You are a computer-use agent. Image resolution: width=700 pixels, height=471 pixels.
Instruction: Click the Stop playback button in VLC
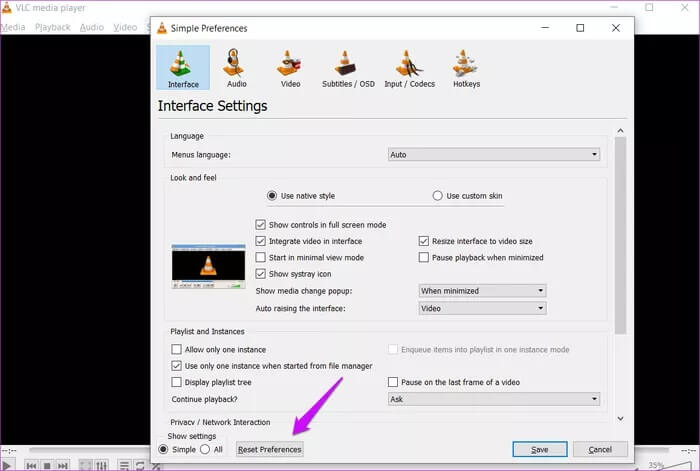click(x=47, y=466)
